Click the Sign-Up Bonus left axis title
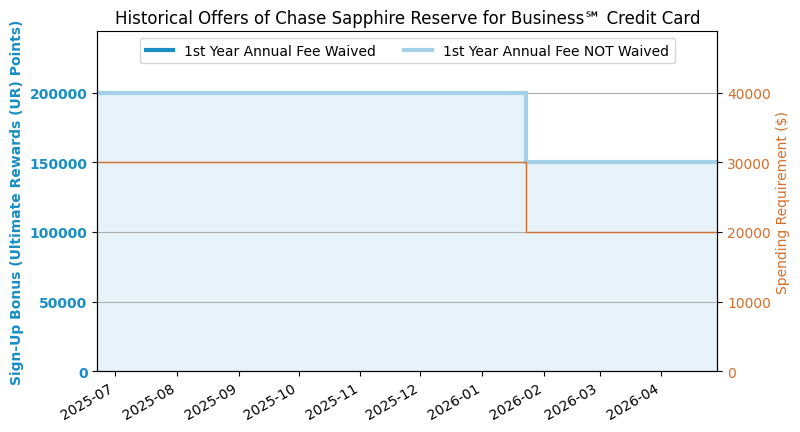Viewport: 800px width, 432px height. point(17,202)
